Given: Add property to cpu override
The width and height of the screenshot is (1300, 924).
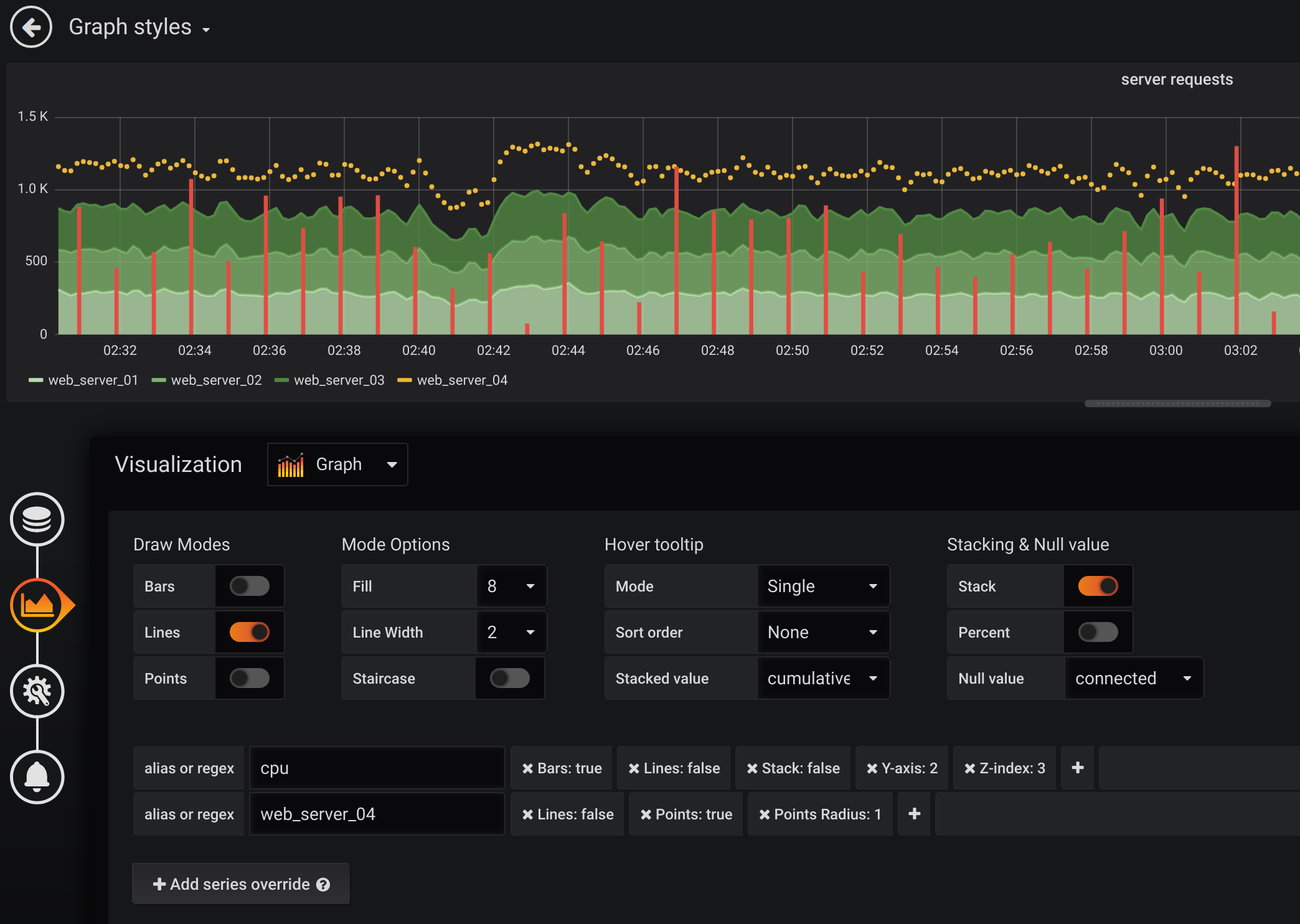Looking at the screenshot, I should coord(1077,768).
